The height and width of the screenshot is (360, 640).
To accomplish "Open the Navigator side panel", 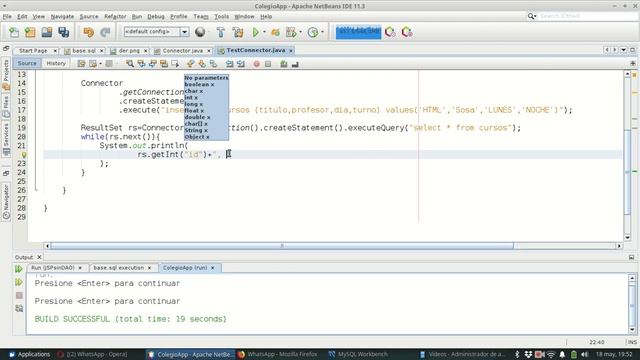I will point(6,202).
